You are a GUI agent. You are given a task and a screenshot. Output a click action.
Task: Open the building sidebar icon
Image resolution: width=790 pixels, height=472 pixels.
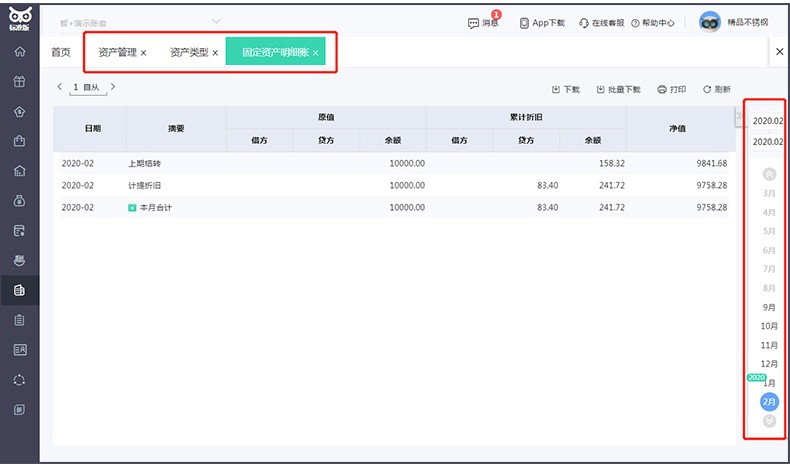tap(20, 171)
